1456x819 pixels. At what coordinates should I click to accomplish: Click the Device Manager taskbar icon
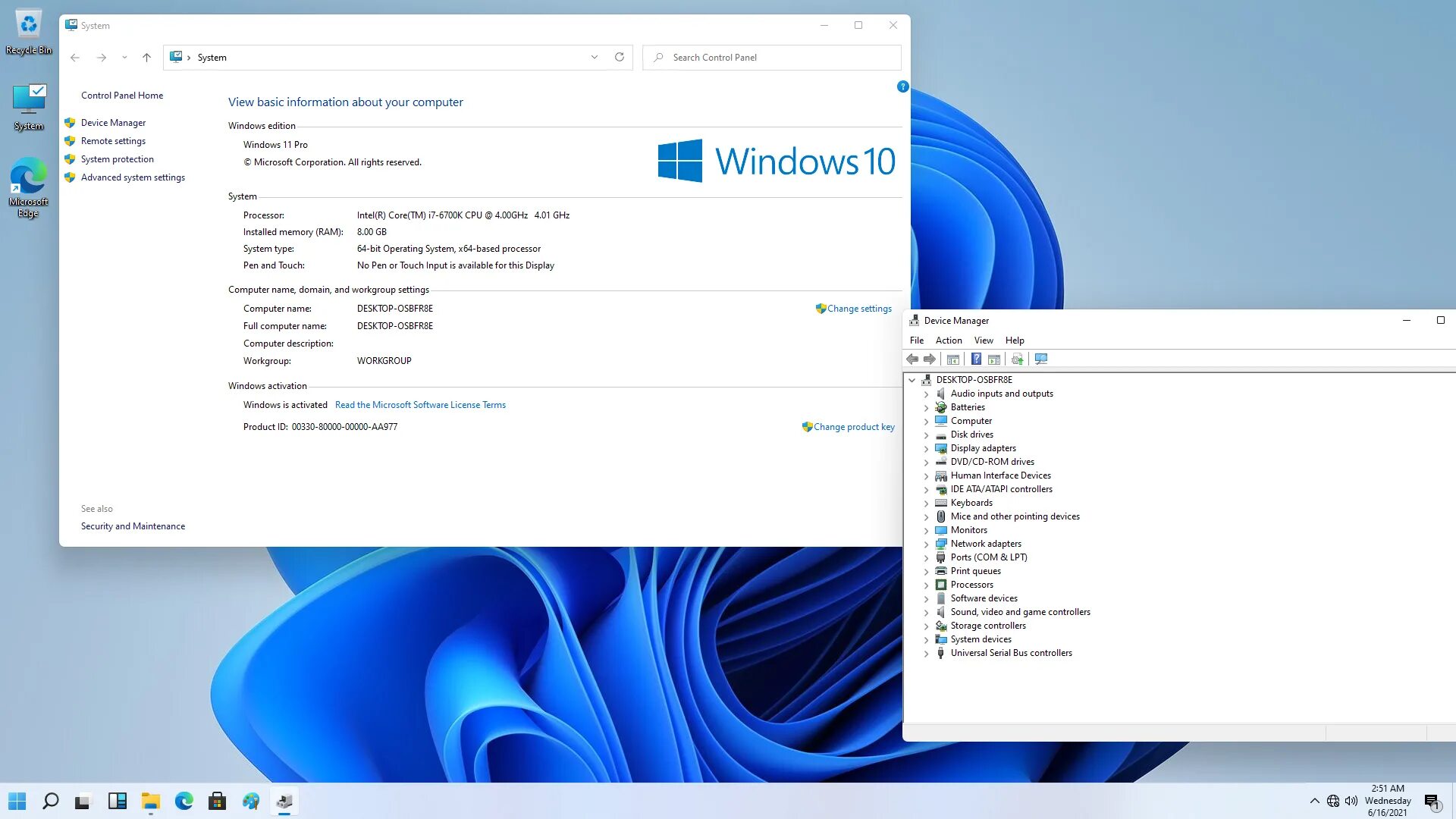coord(284,801)
